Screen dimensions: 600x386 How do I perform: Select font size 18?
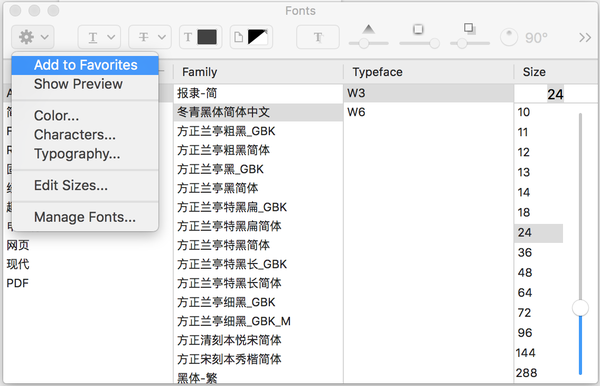pyautogui.click(x=539, y=212)
